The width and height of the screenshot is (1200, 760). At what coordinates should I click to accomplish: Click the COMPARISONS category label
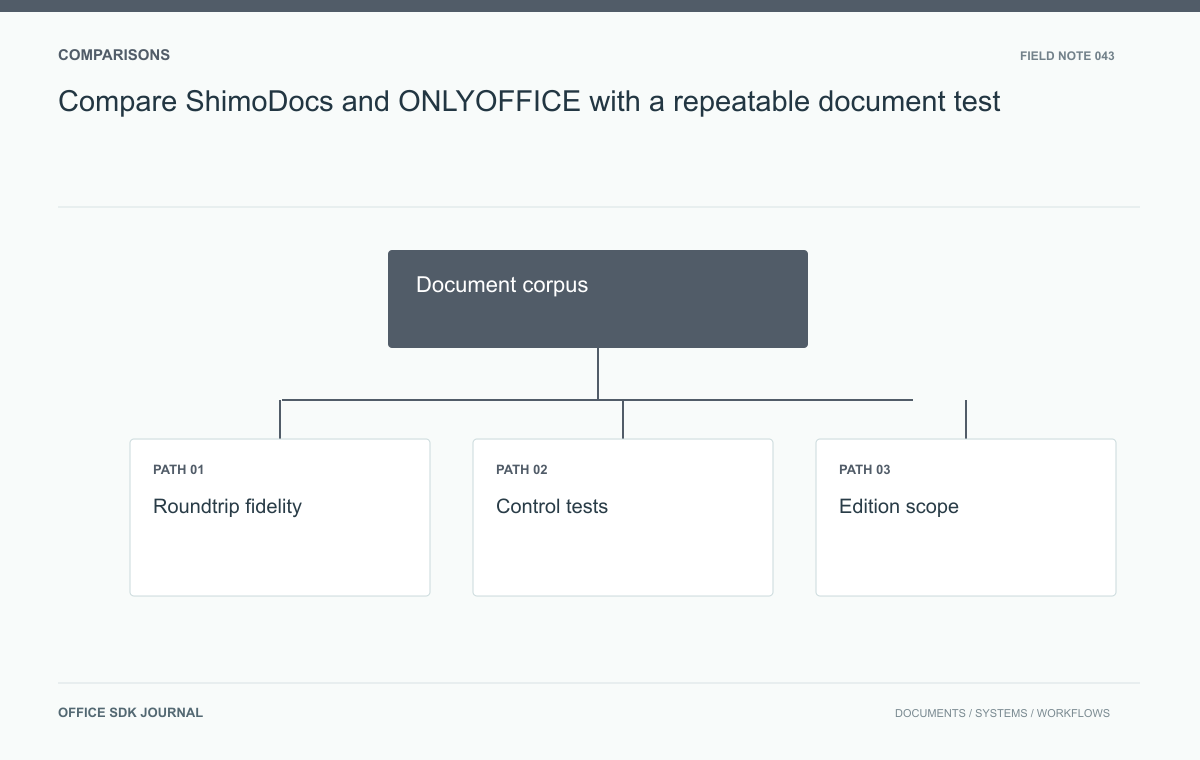coord(114,55)
